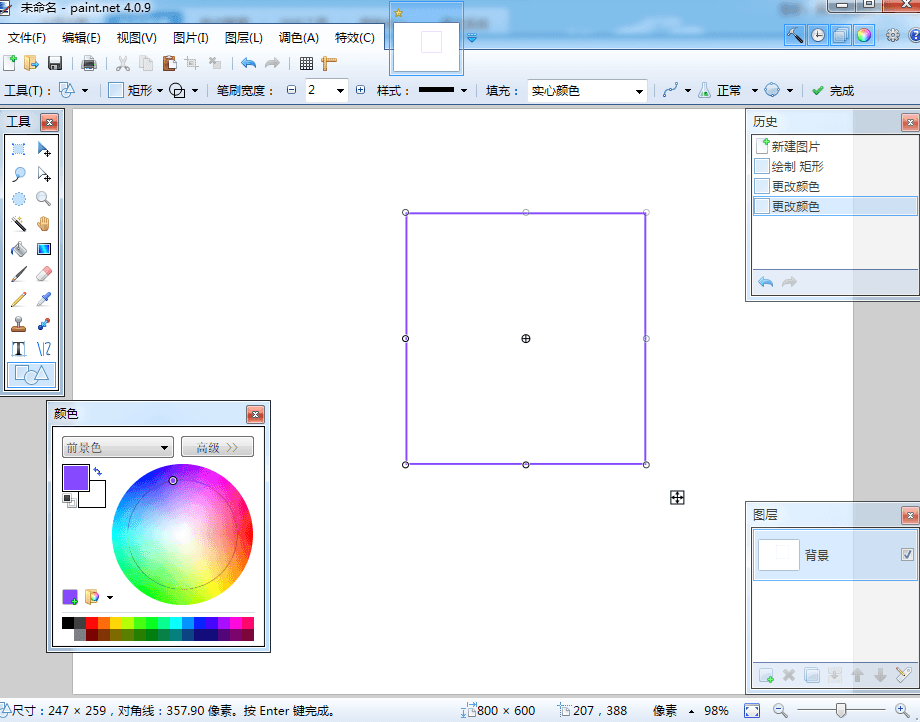Click the Print icon
This screenshot has width=920, height=722.
(89, 63)
